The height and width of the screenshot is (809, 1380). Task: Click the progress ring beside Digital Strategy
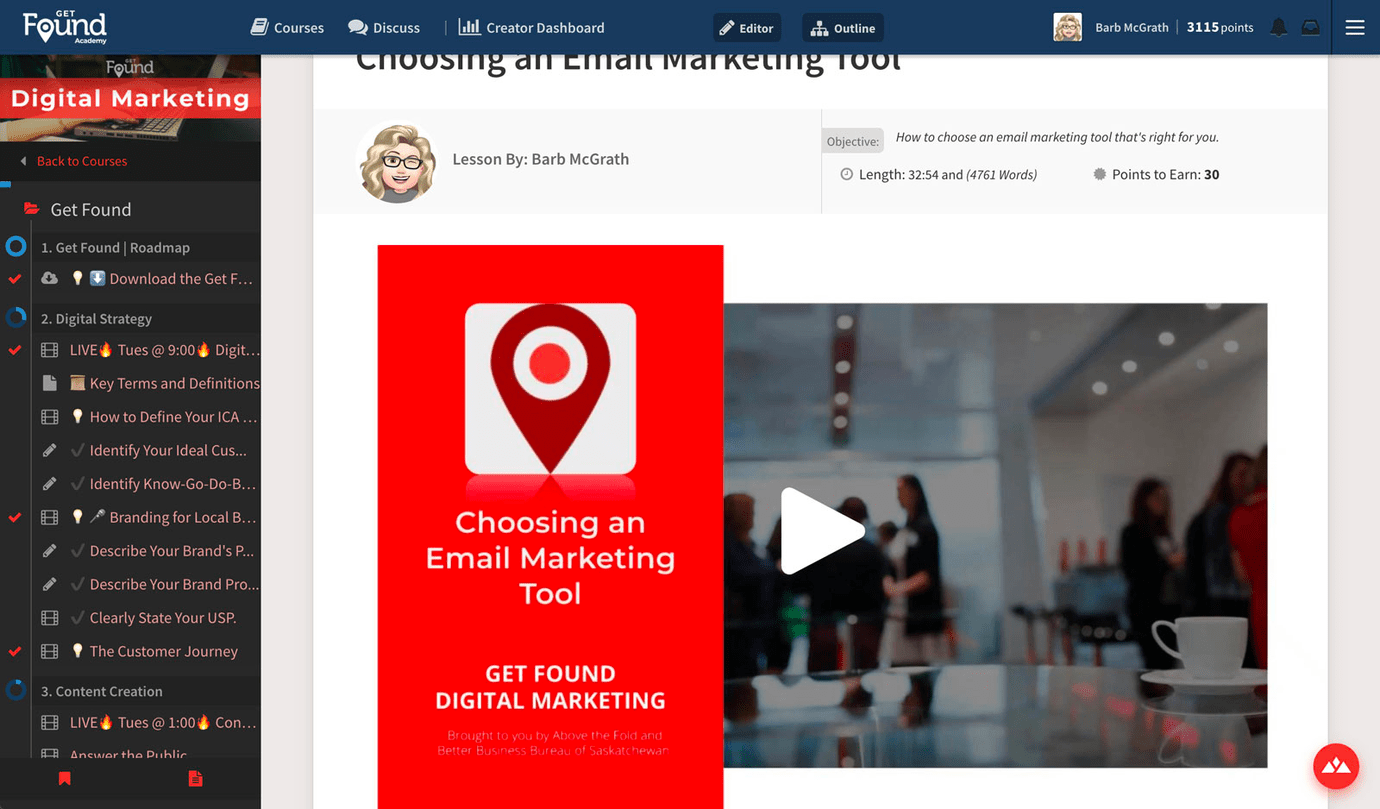pos(16,318)
